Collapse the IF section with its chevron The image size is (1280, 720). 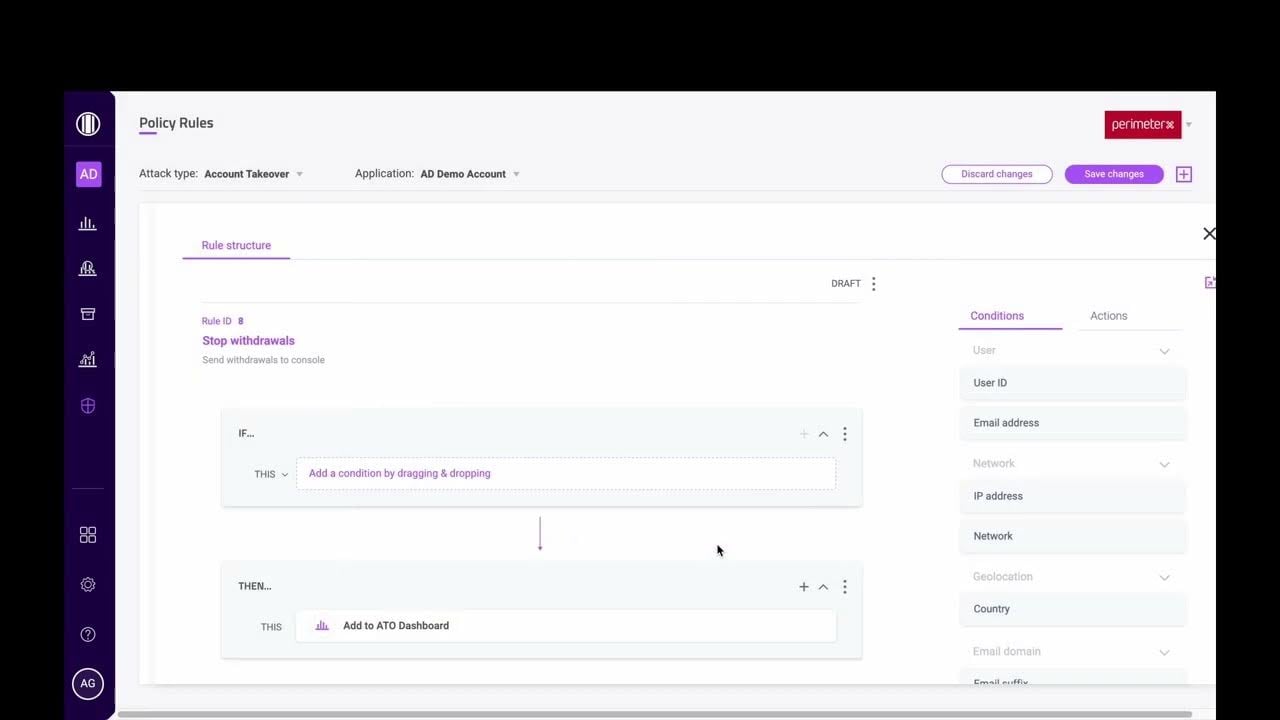tap(823, 433)
